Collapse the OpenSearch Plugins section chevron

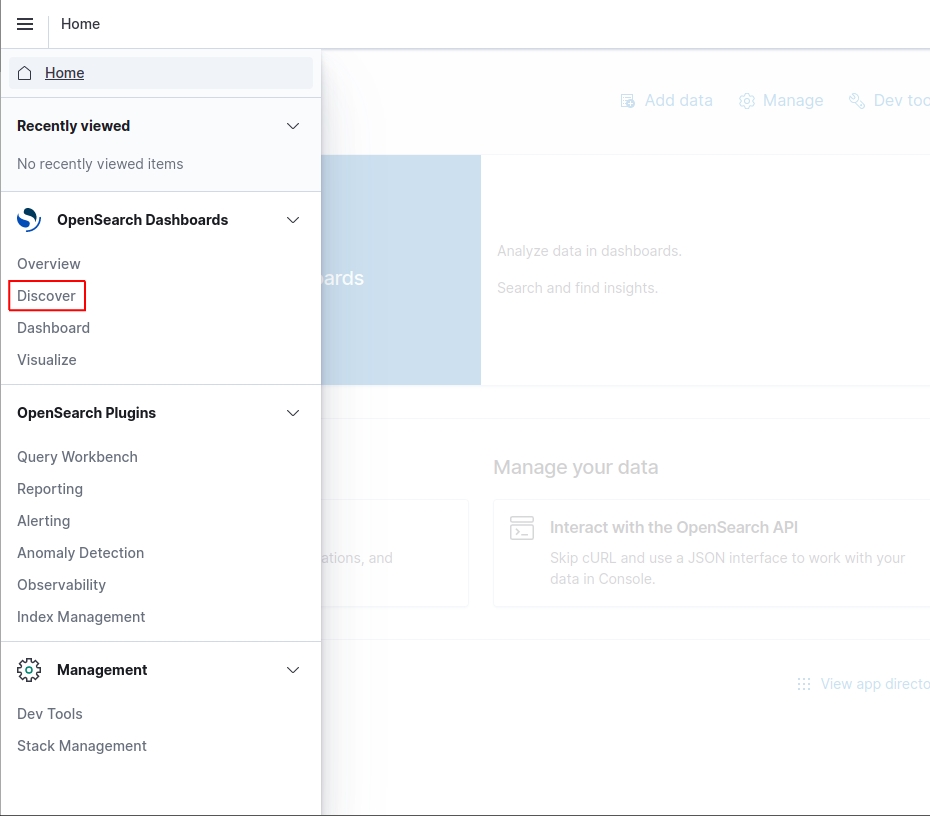(x=293, y=413)
